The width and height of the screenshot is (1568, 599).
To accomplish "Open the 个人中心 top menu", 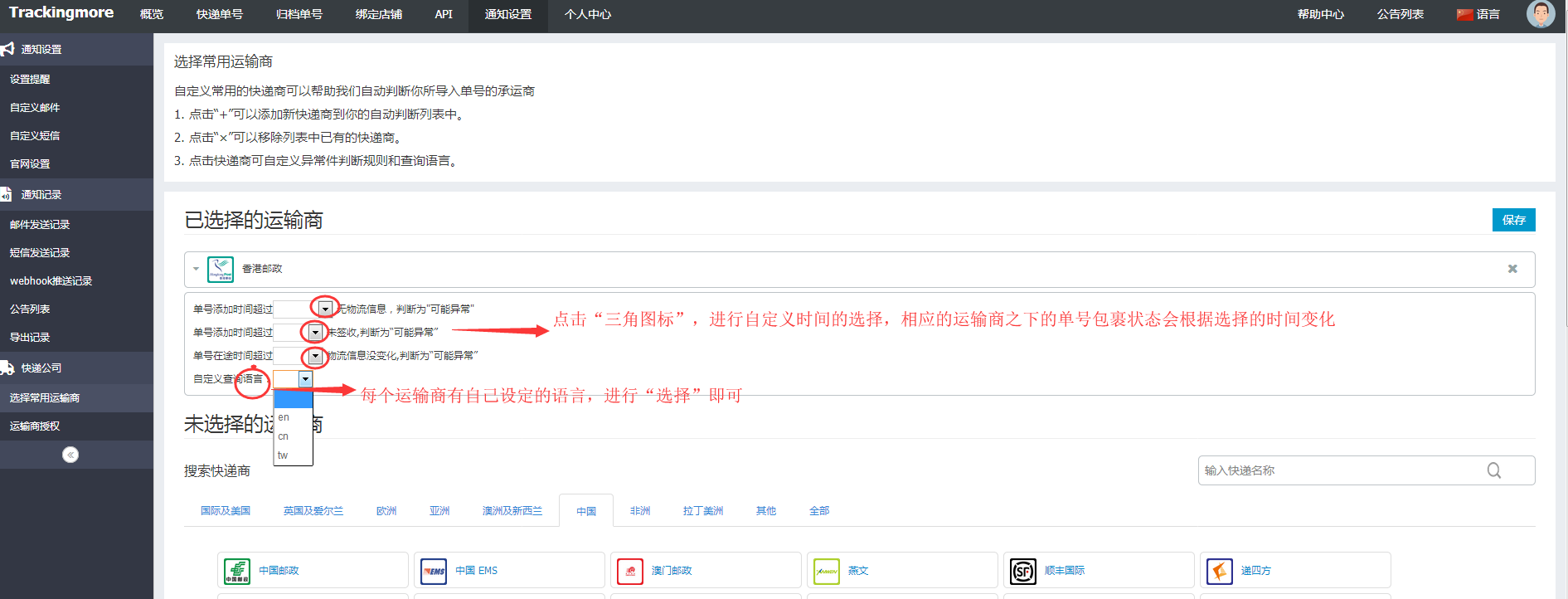I will point(588,15).
